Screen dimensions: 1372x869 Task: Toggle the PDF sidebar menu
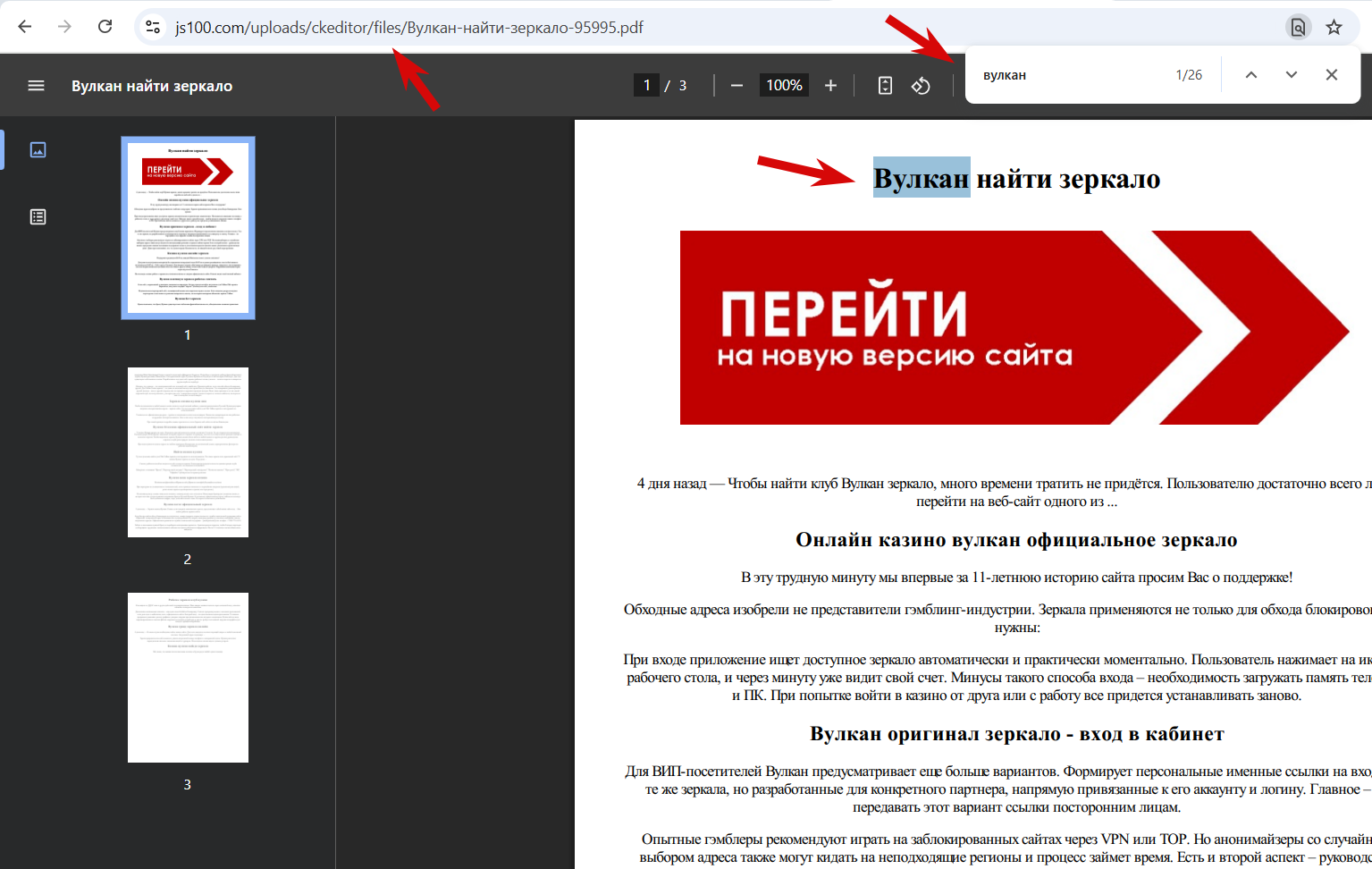(36, 86)
